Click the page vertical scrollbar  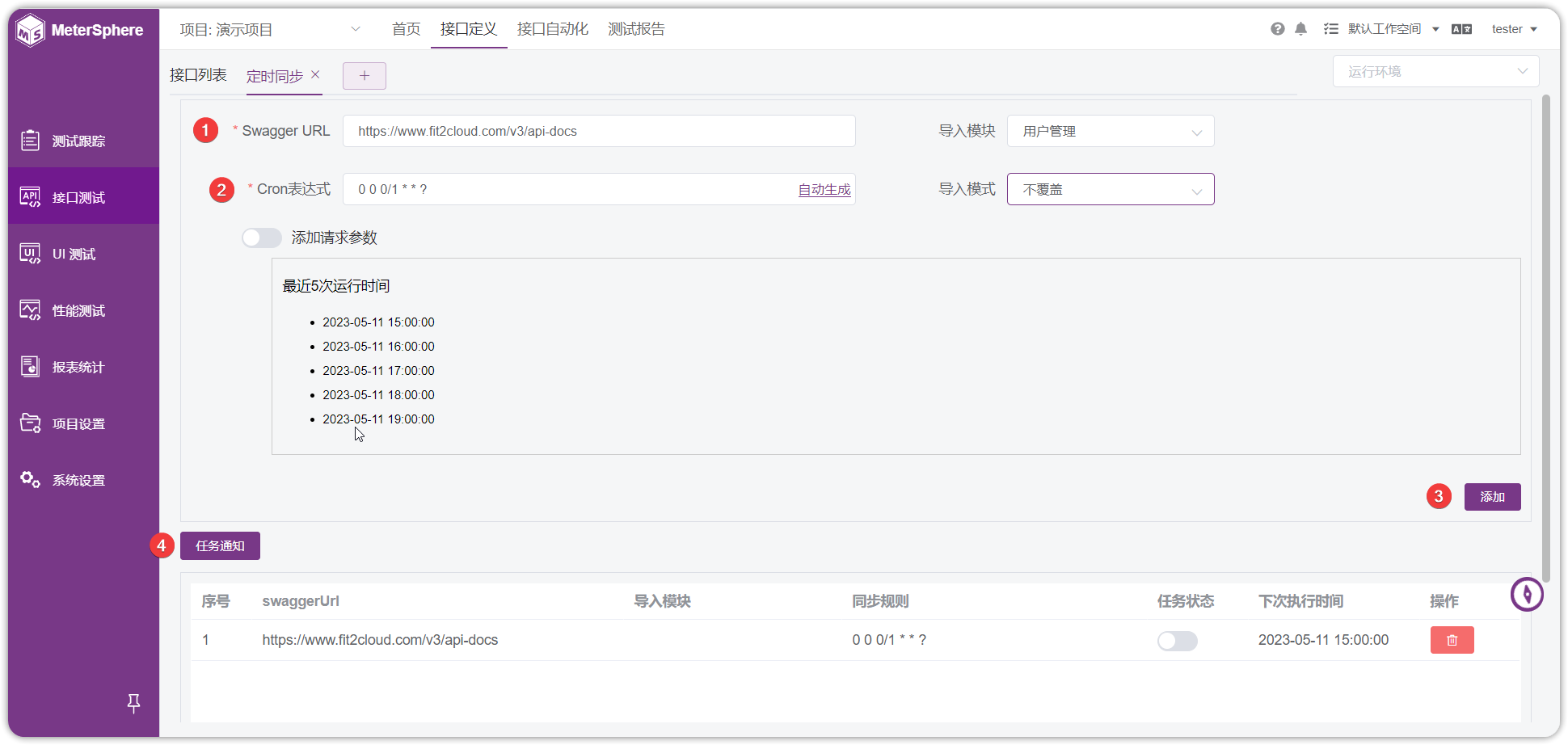(1546, 338)
